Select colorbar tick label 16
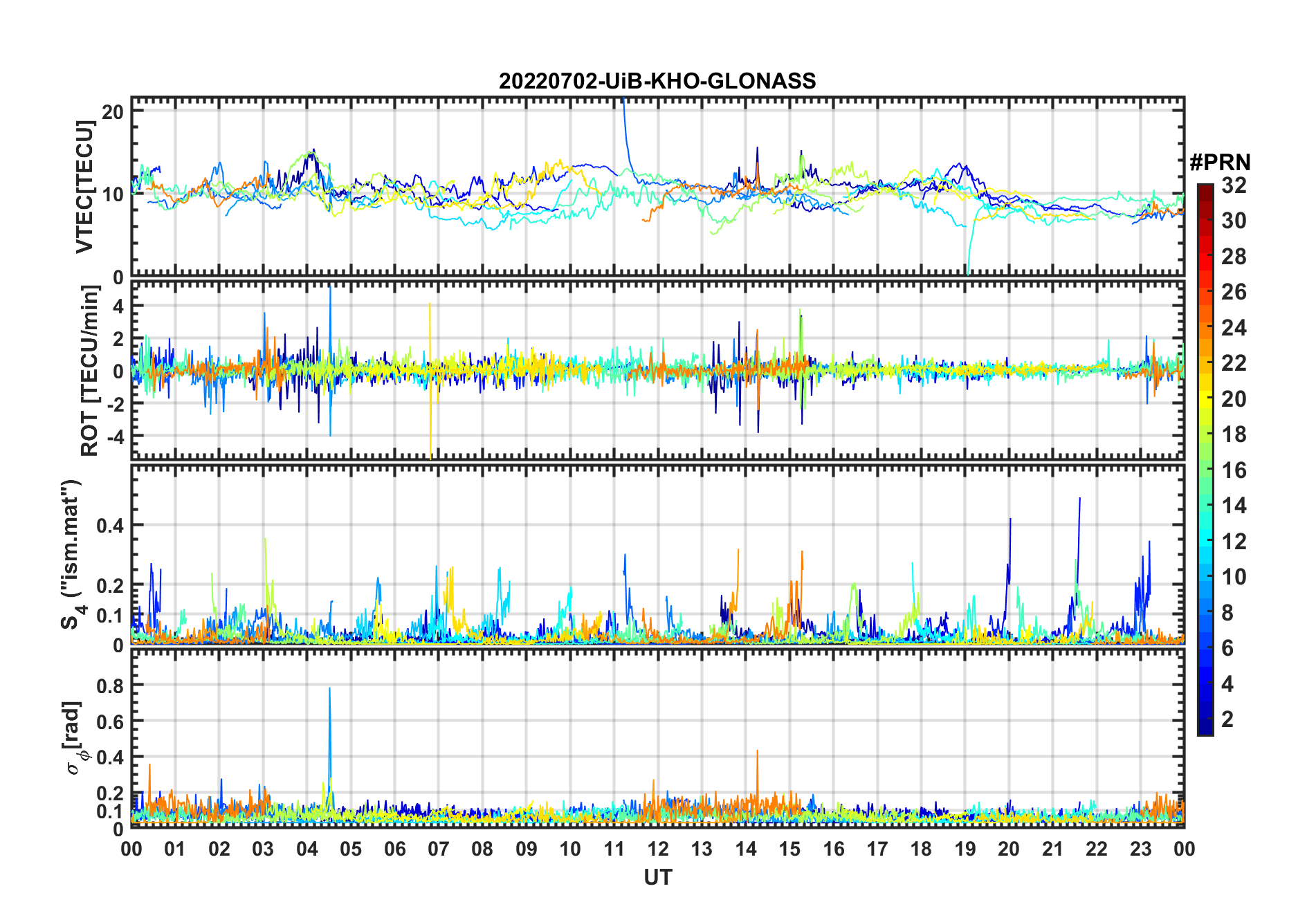The width and height of the screenshot is (1316, 920). 1234,470
